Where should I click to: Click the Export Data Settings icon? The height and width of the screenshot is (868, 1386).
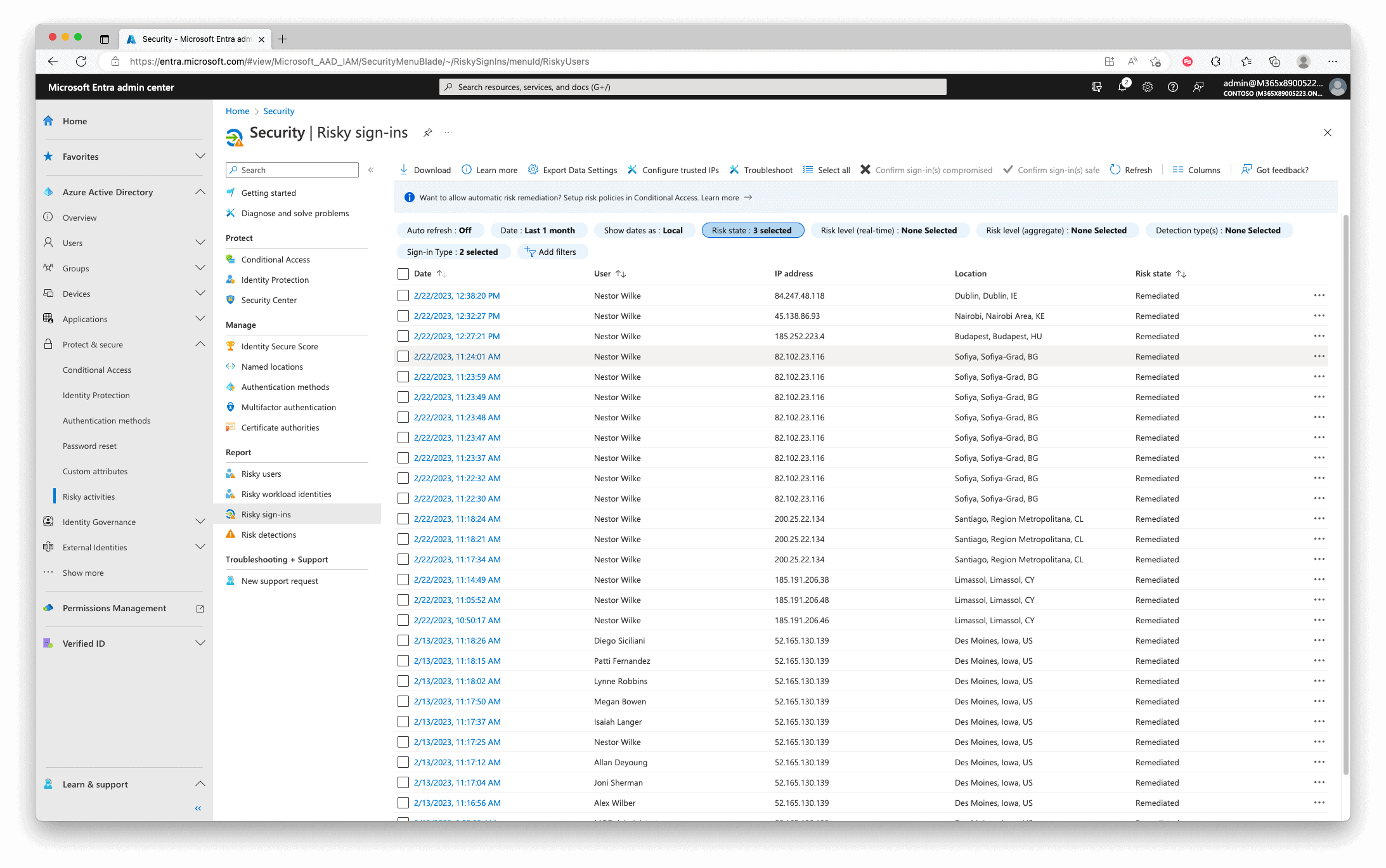click(x=533, y=170)
